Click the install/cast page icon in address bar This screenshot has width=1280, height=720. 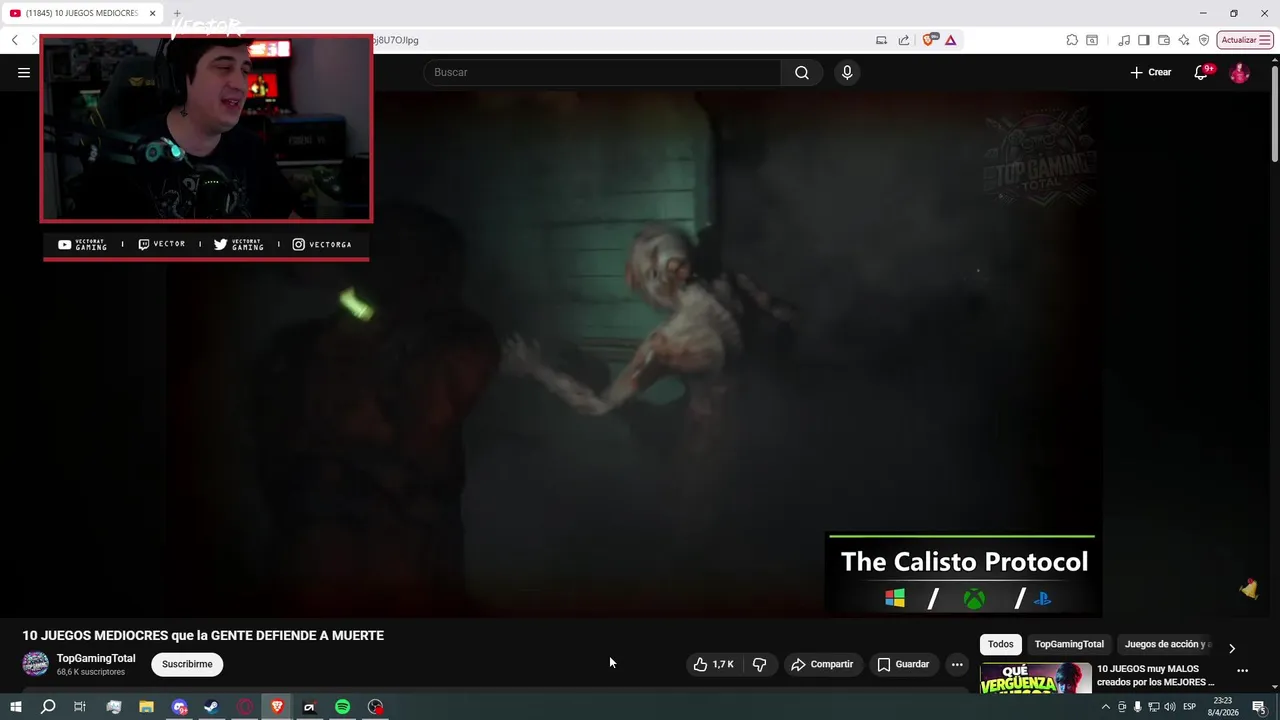click(x=881, y=40)
